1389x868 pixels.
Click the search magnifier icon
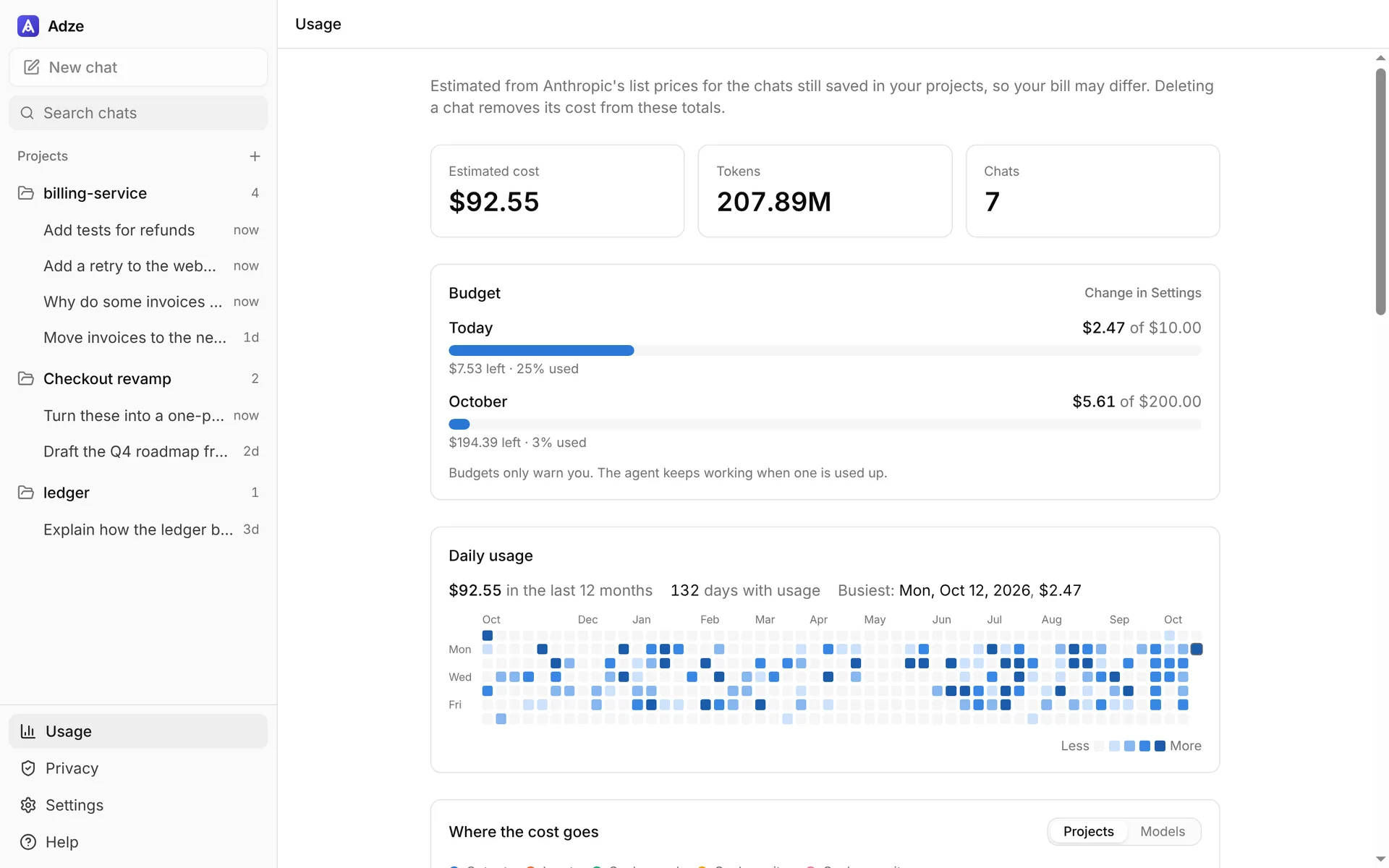point(27,113)
